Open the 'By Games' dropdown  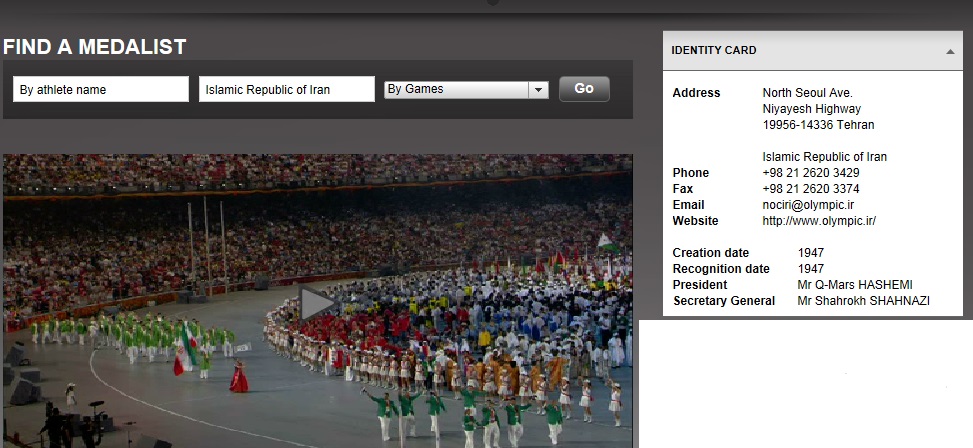466,89
